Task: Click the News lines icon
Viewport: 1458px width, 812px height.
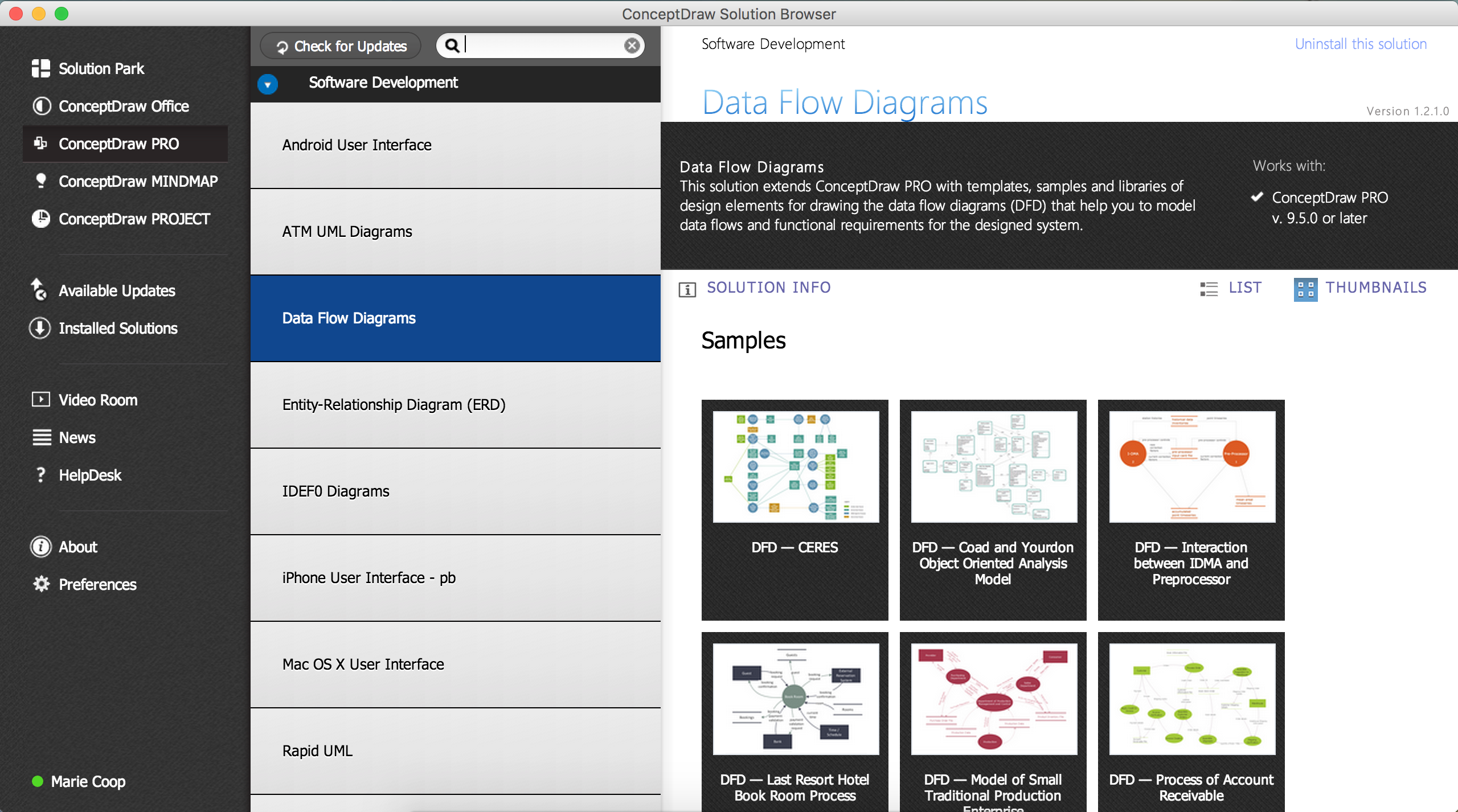Action: [x=42, y=437]
